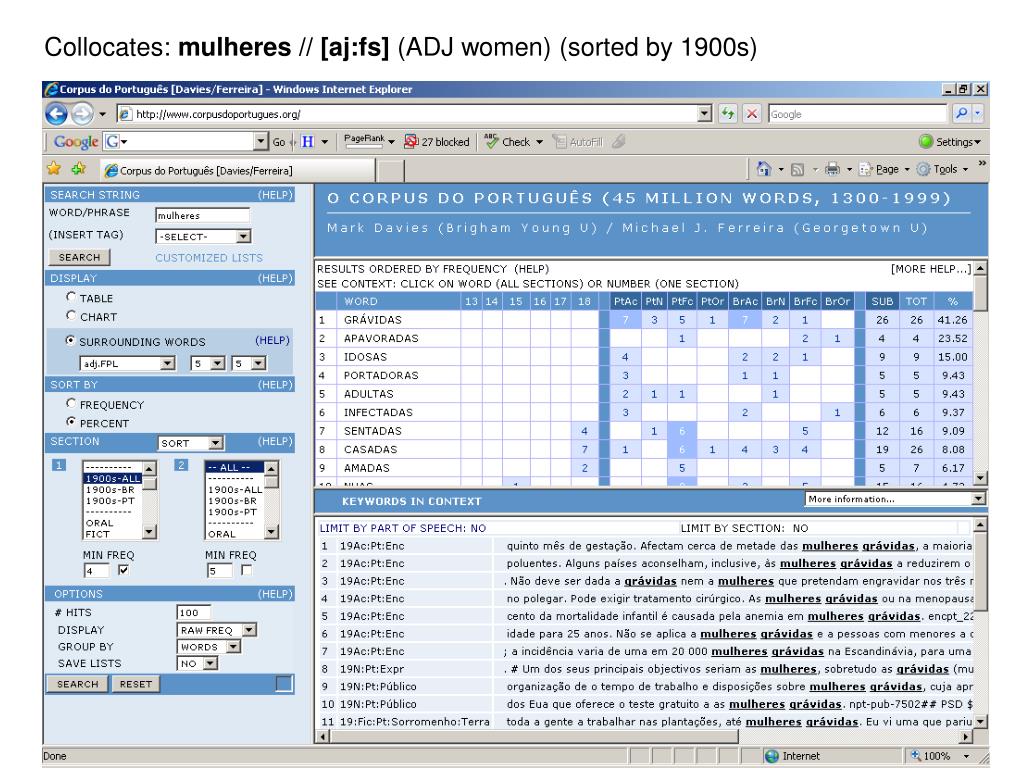Click the MORE HELP link
This screenshot has height=768, width=1024.
pos(931,269)
